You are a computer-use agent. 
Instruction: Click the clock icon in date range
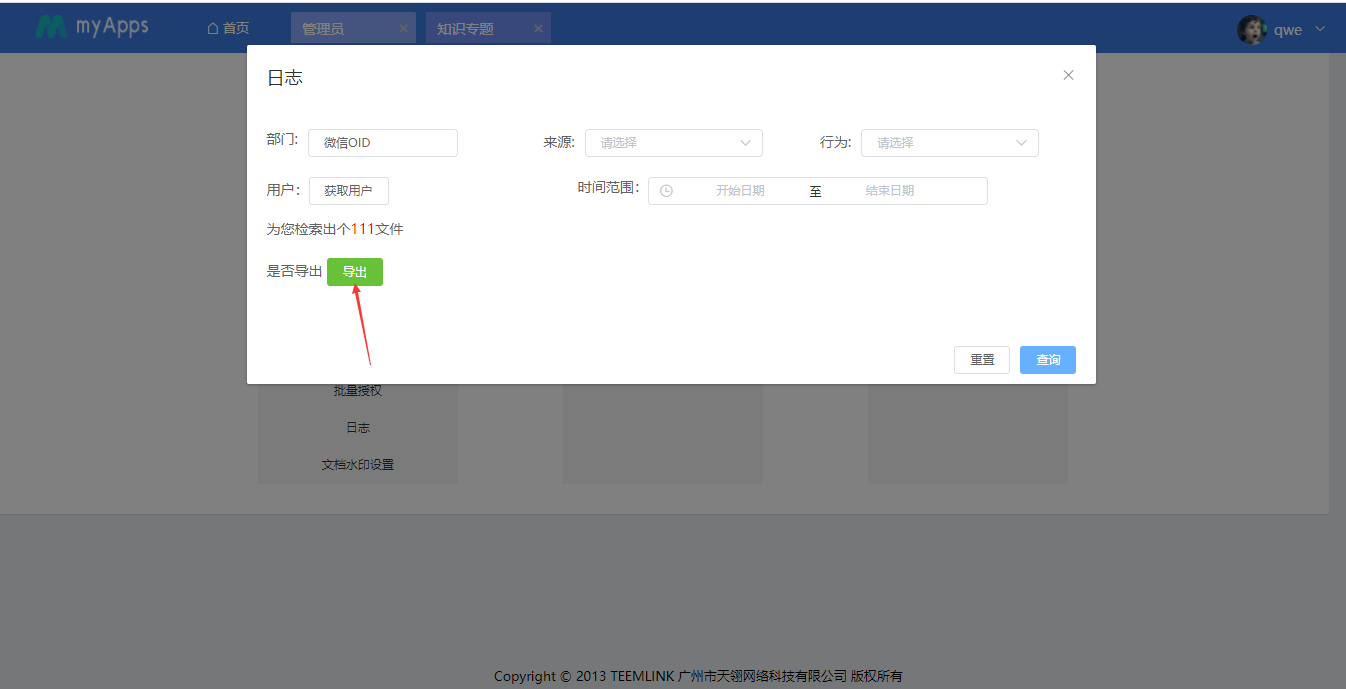click(x=666, y=191)
